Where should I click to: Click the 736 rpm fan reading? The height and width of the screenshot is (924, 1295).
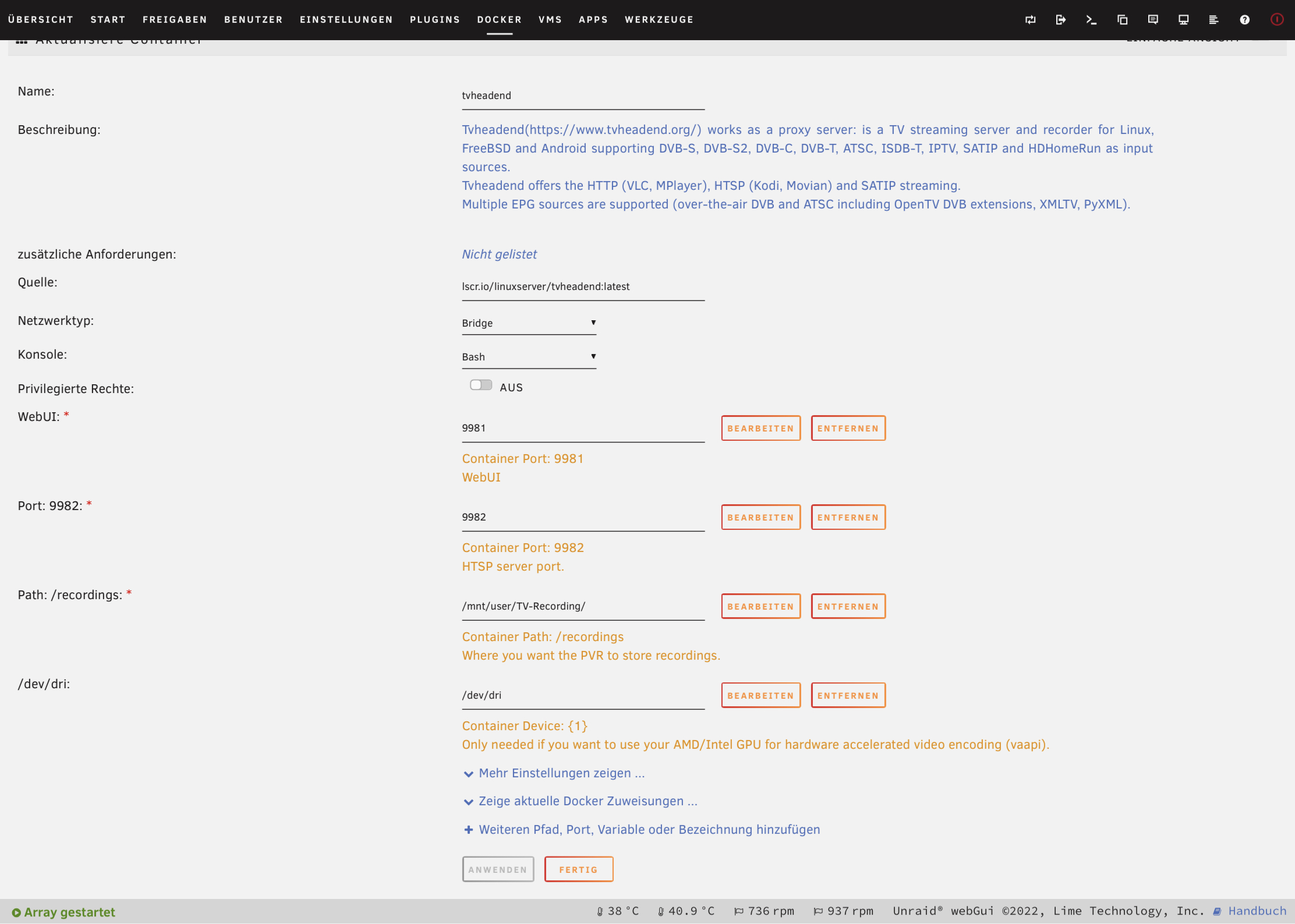point(771,912)
